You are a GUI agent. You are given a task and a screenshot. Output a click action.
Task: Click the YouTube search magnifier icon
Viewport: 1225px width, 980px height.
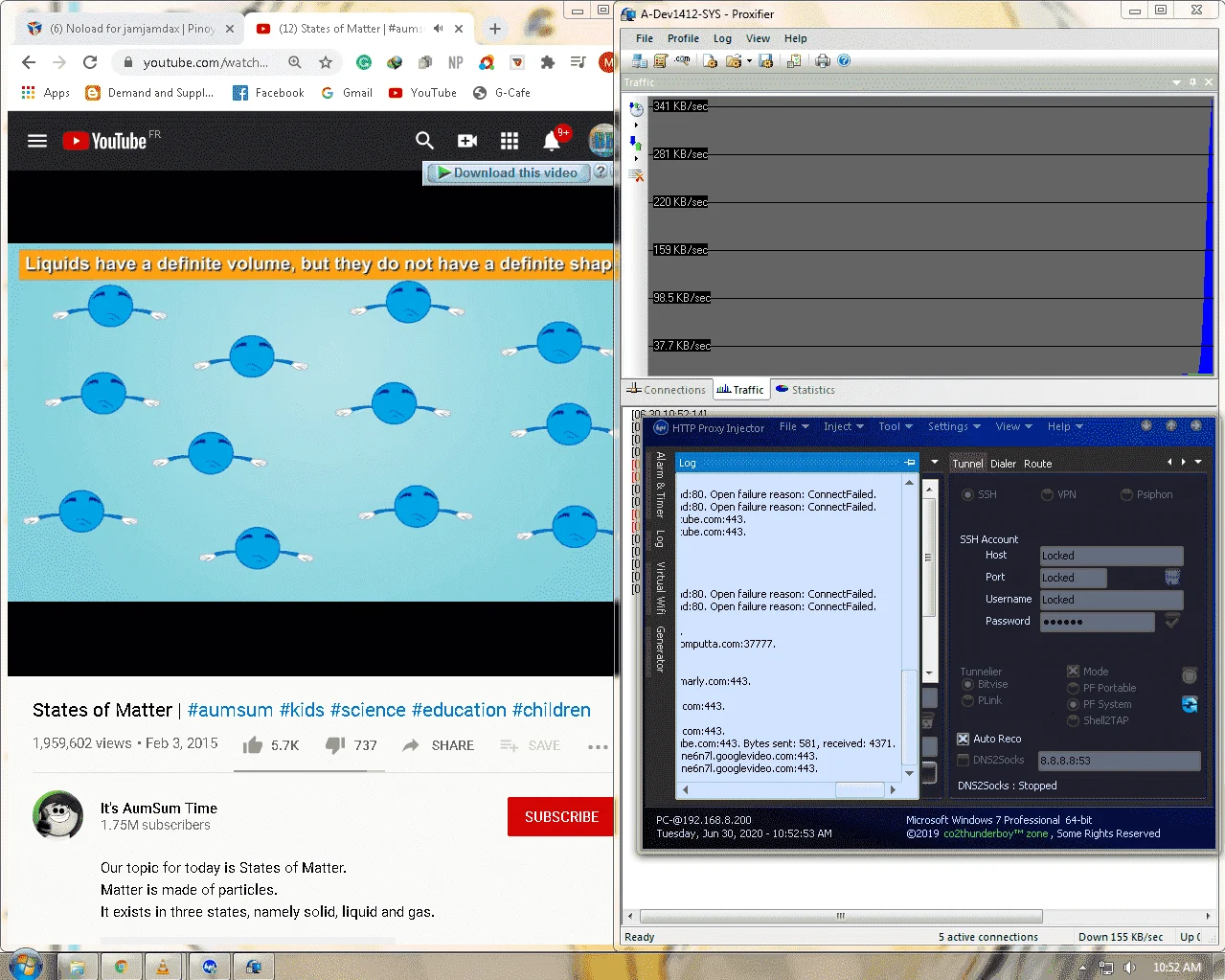tap(424, 141)
